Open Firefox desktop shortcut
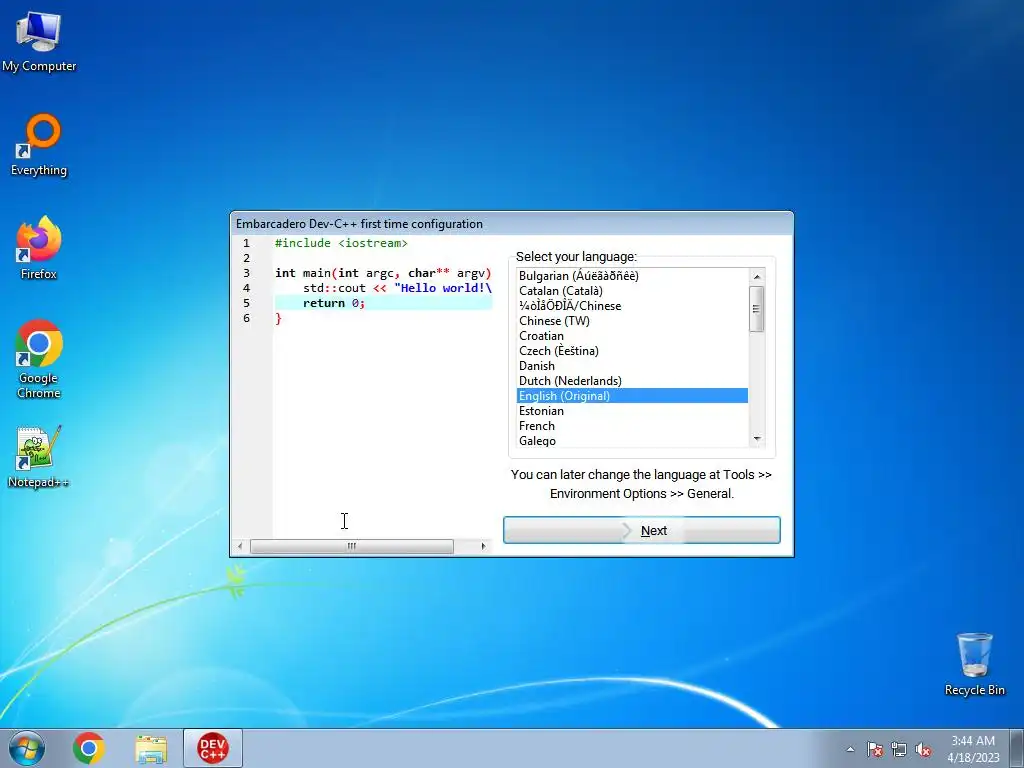Image resolution: width=1024 pixels, height=768 pixels. tap(39, 248)
